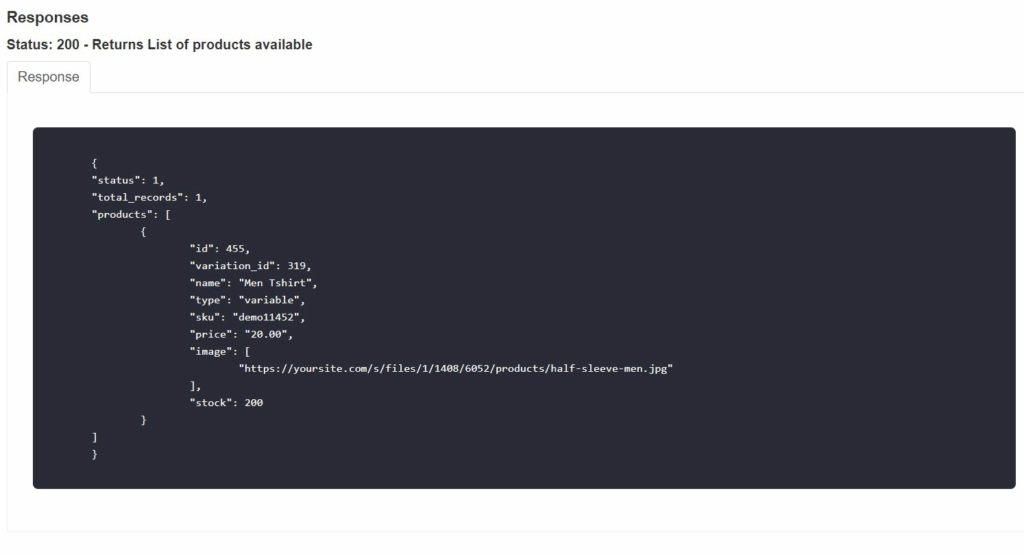Click the product object's closing brace

[144, 420]
